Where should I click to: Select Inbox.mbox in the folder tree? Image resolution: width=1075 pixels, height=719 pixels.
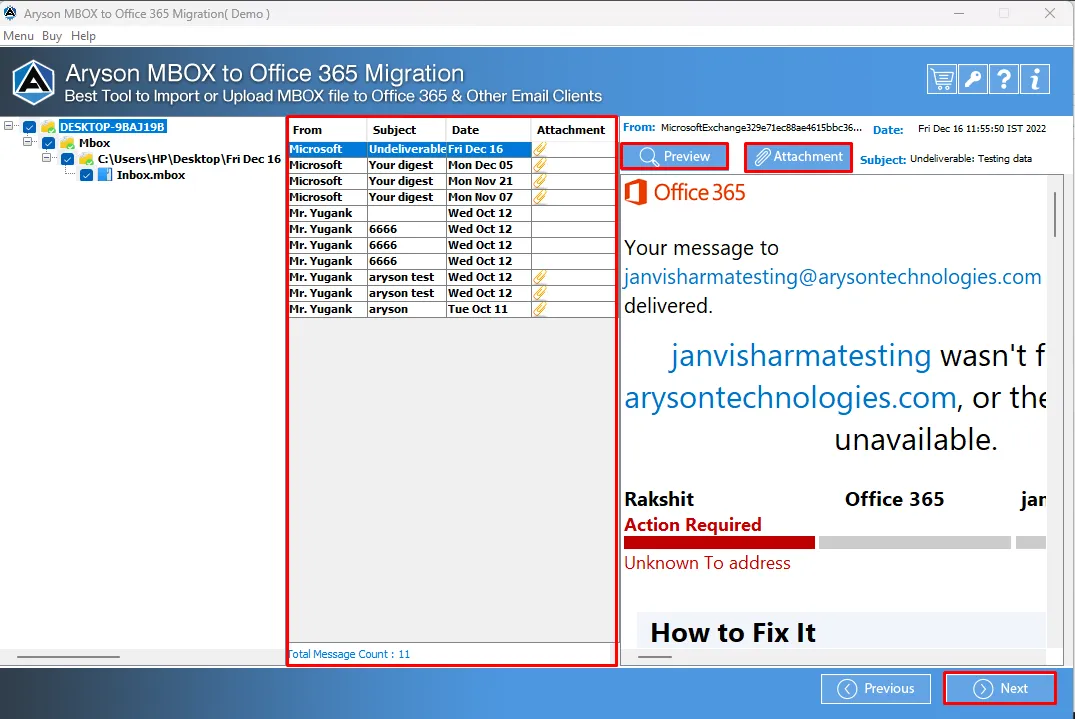151,175
